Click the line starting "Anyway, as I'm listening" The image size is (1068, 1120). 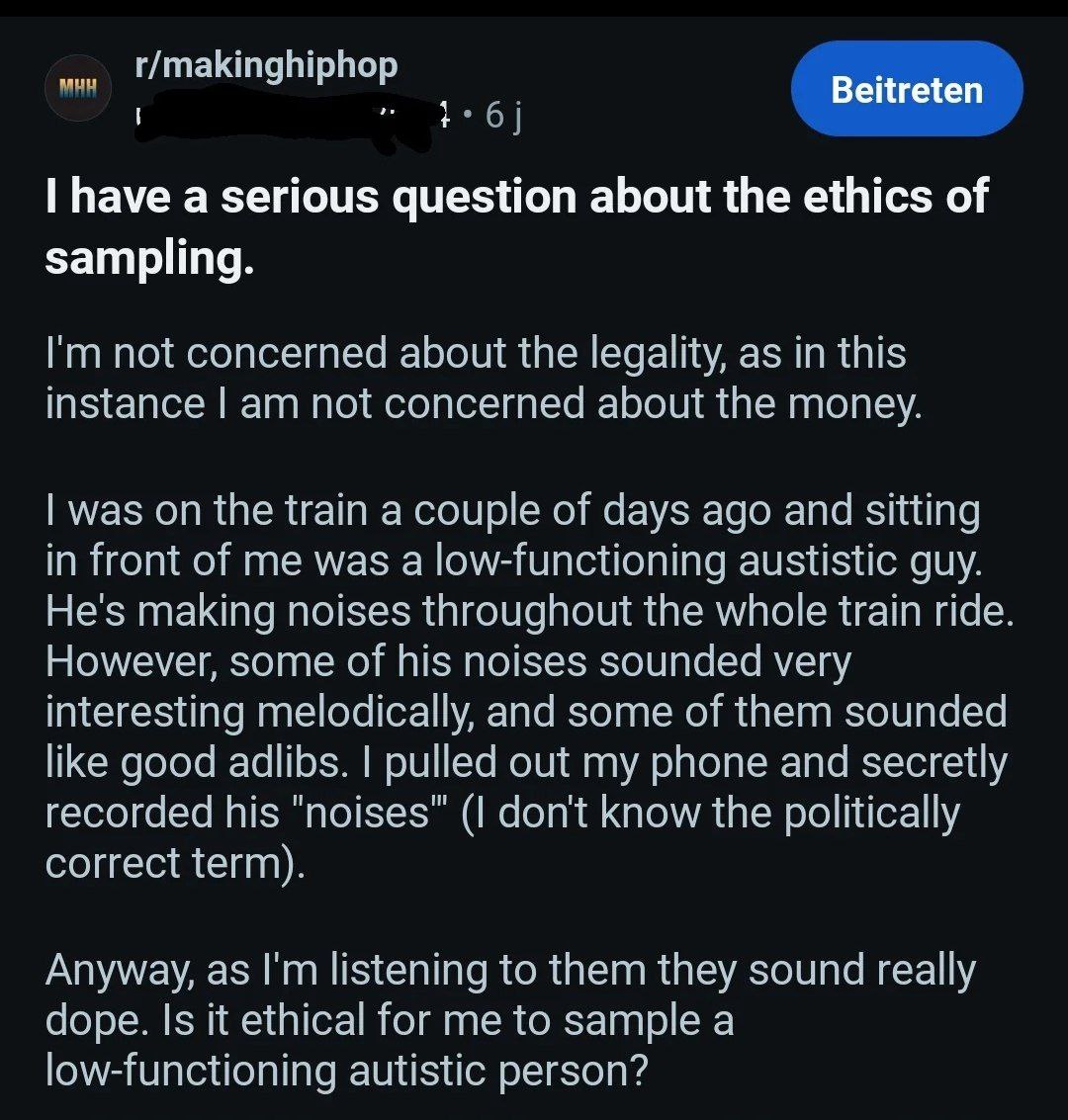click(509, 970)
